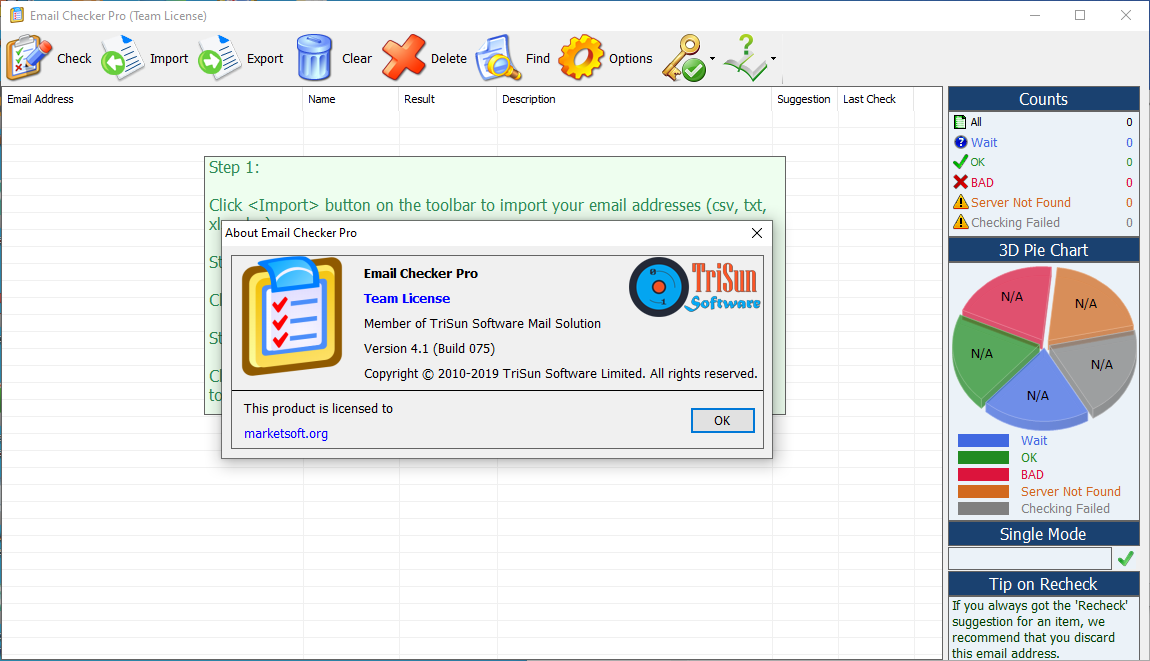
Task: Sort by Email Address column header
Action: tap(152, 99)
